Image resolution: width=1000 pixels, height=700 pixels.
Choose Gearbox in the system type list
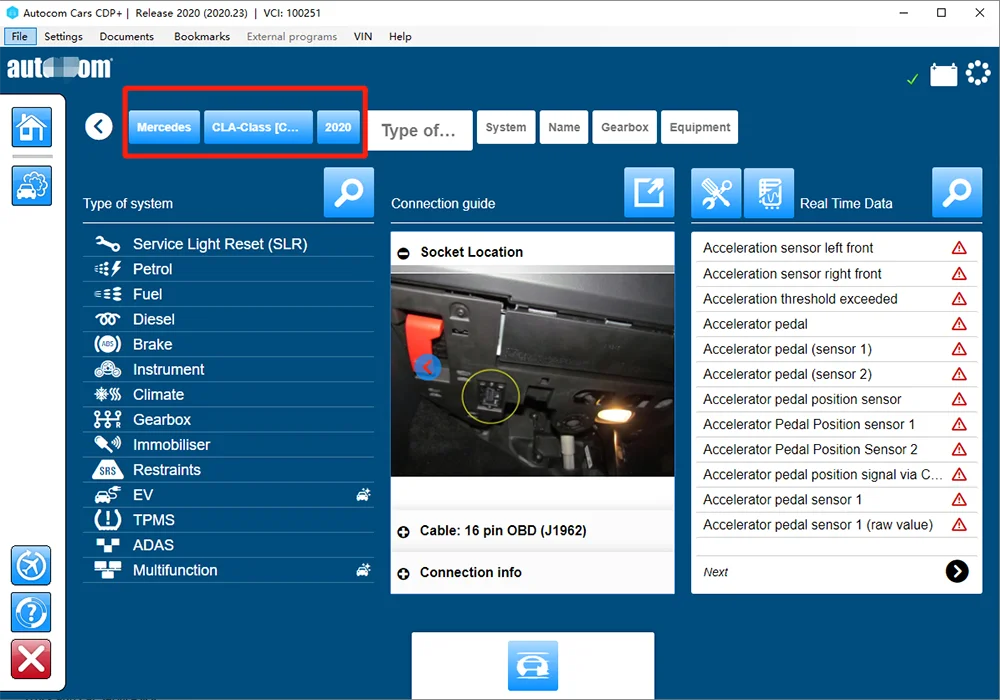[x=228, y=419]
